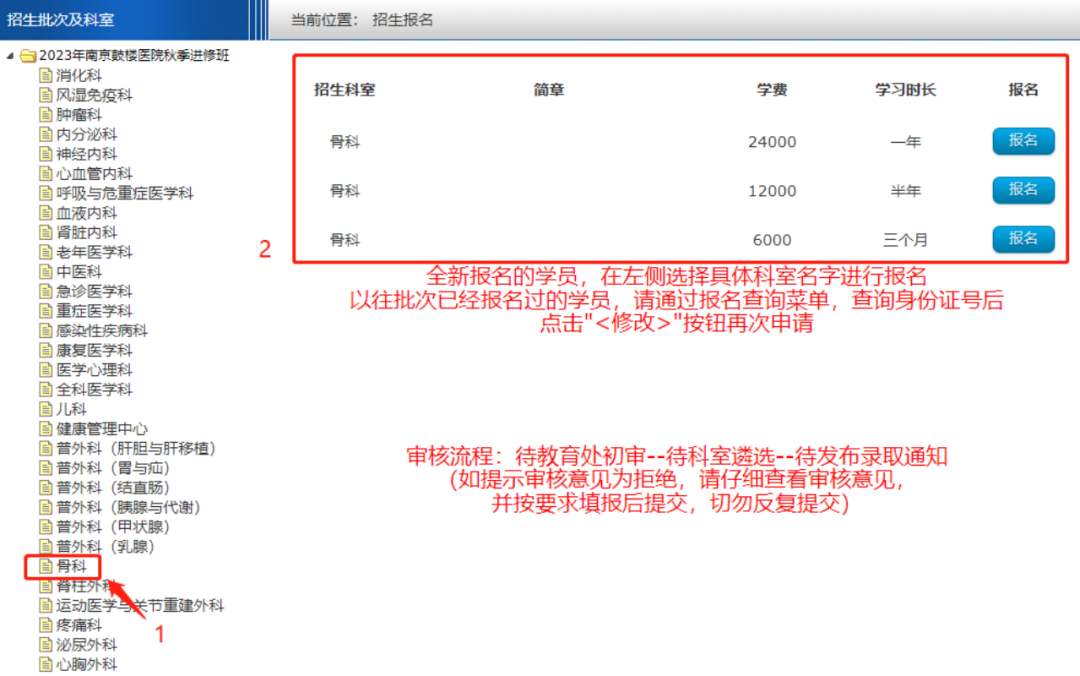
Task: Click the document icon beside 心血管内科
Action: coord(46,174)
